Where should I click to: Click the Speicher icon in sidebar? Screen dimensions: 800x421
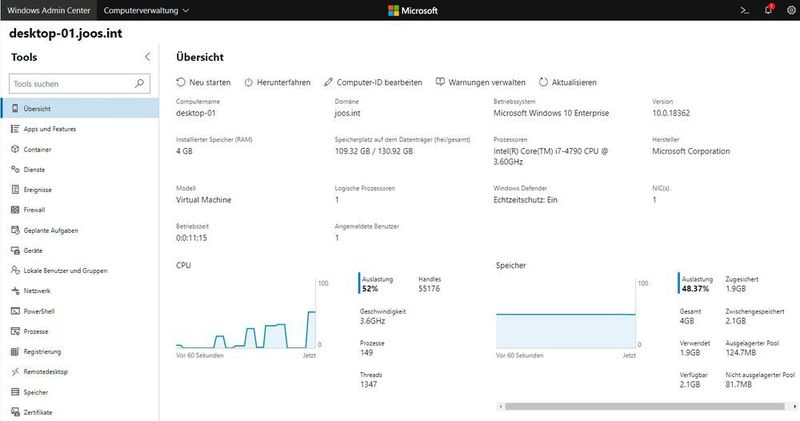15,392
